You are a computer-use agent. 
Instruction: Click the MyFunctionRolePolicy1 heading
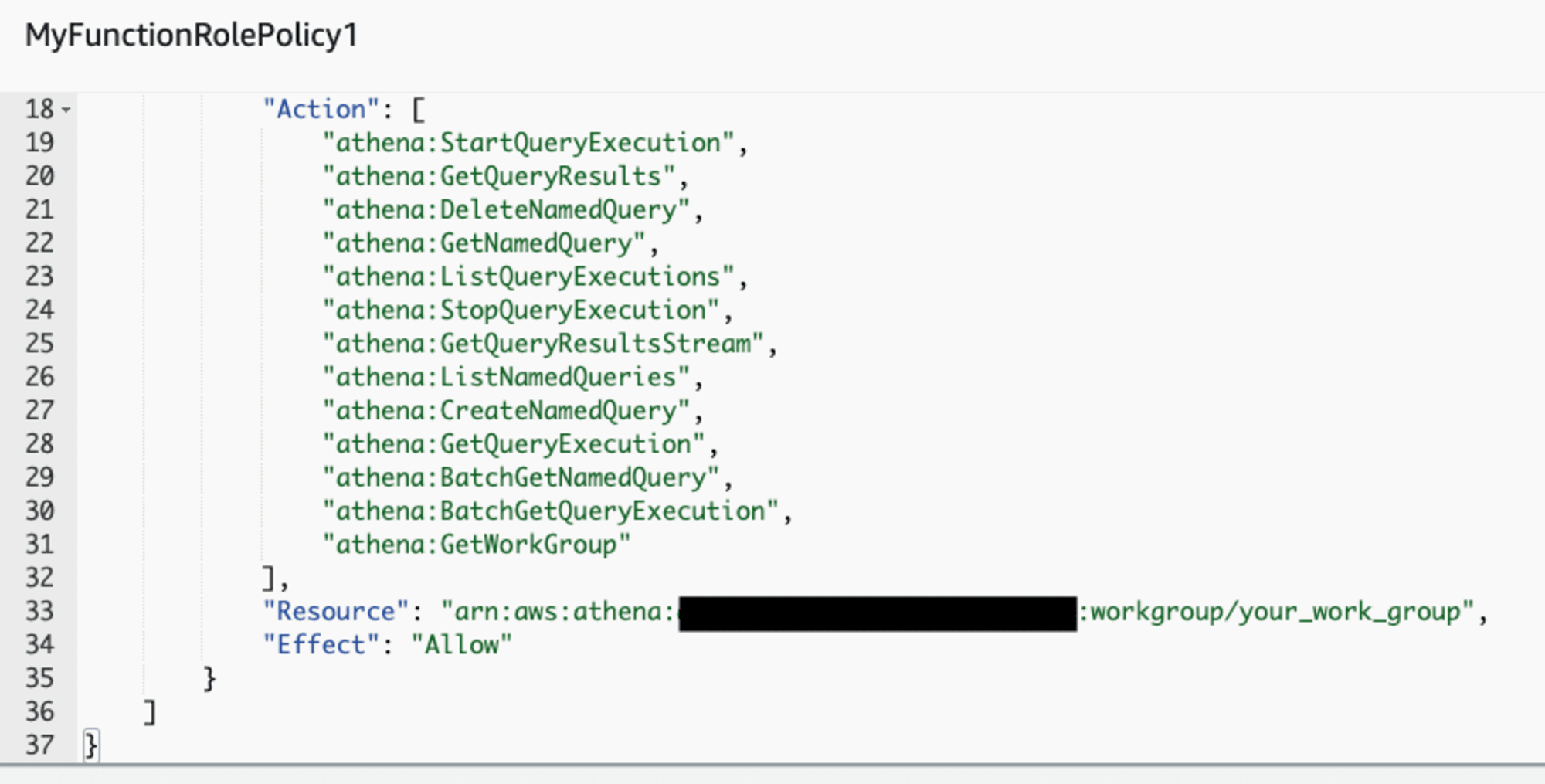(192, 35)
